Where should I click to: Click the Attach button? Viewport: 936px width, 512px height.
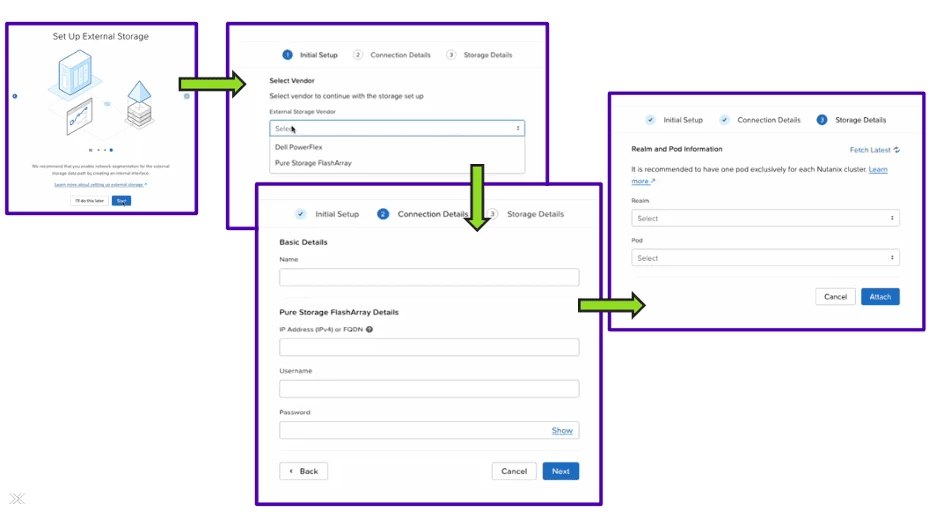880,297
